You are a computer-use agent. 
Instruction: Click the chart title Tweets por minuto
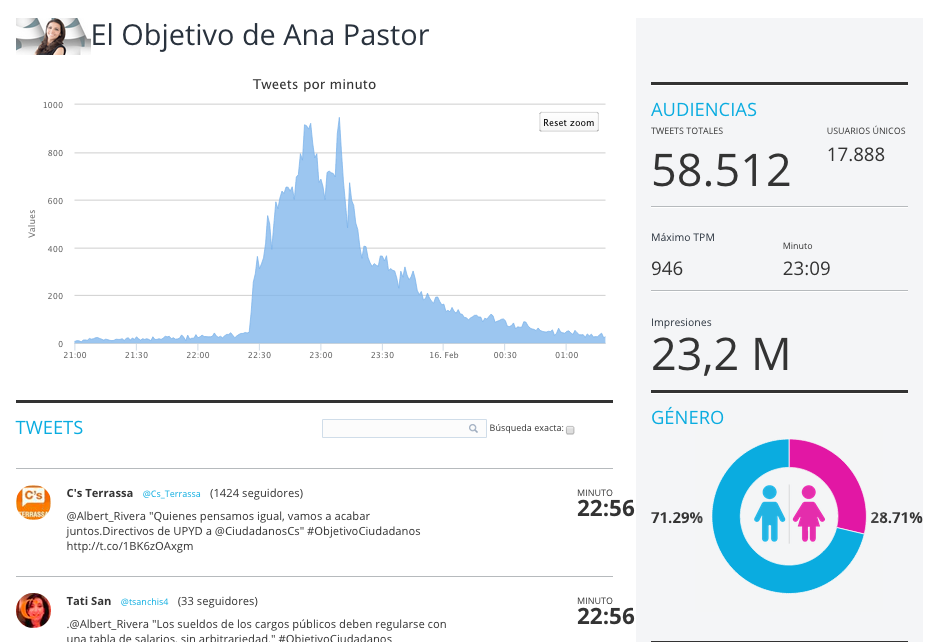coord(314,85)
